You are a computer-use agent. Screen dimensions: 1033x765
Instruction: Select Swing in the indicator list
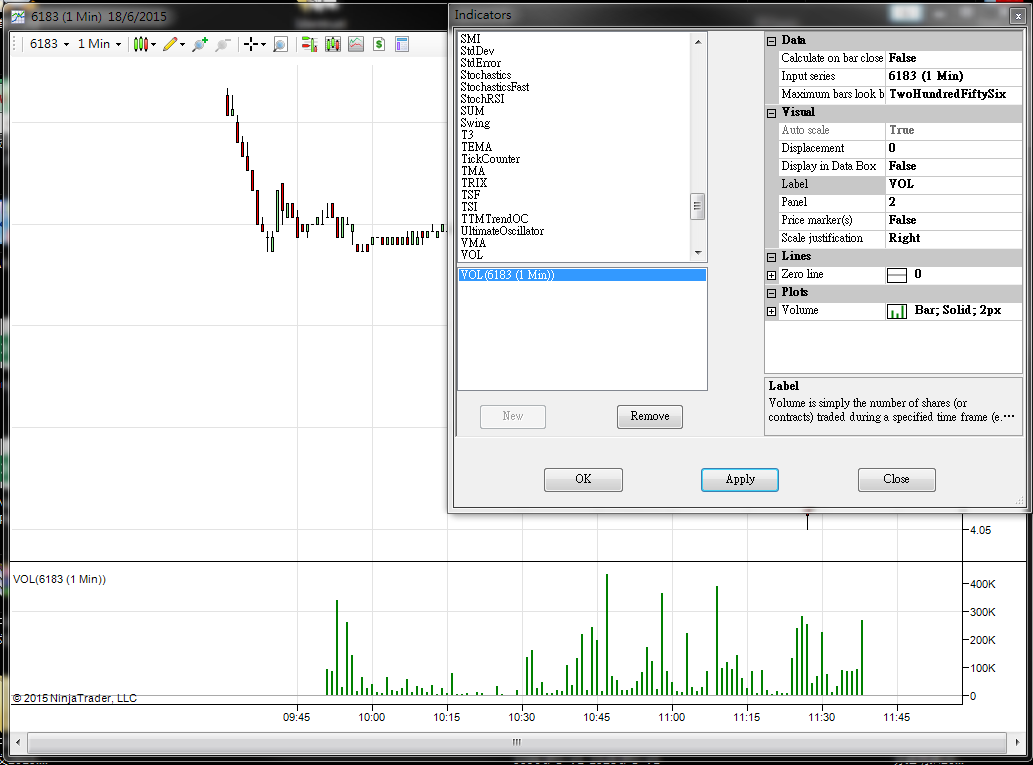(475, 123)
